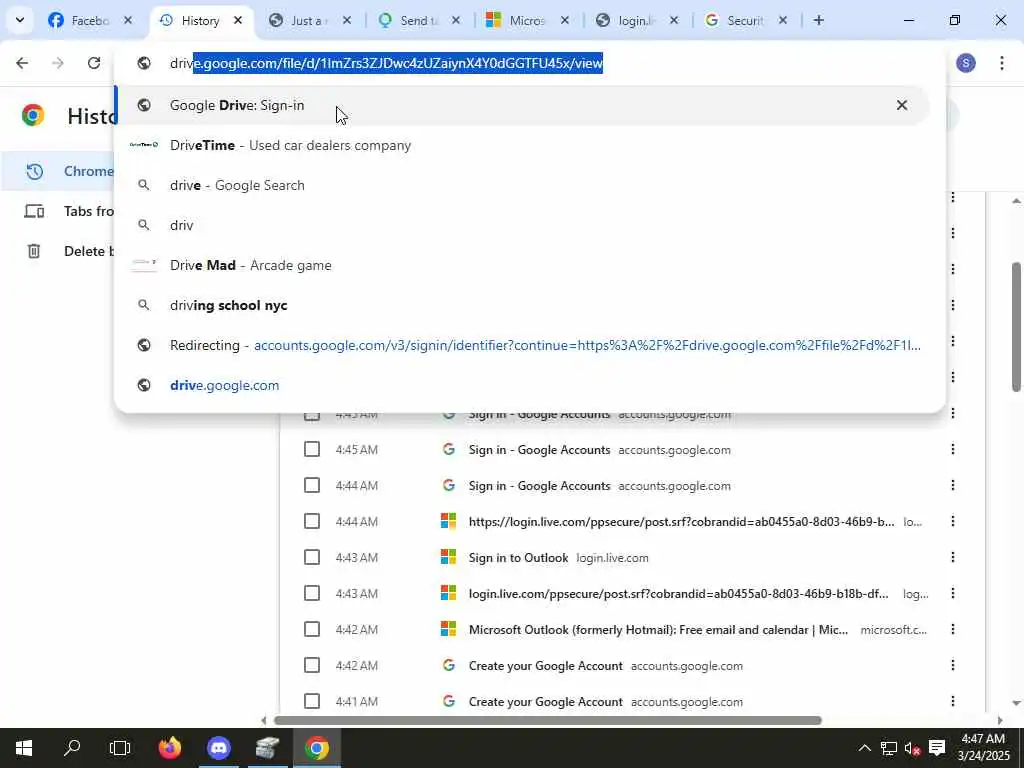Open more actions for 4:44 AM Google Accounts entry
Image resolution: width=1024 pixels, height=768 pixels.
(x=953, y=485)
